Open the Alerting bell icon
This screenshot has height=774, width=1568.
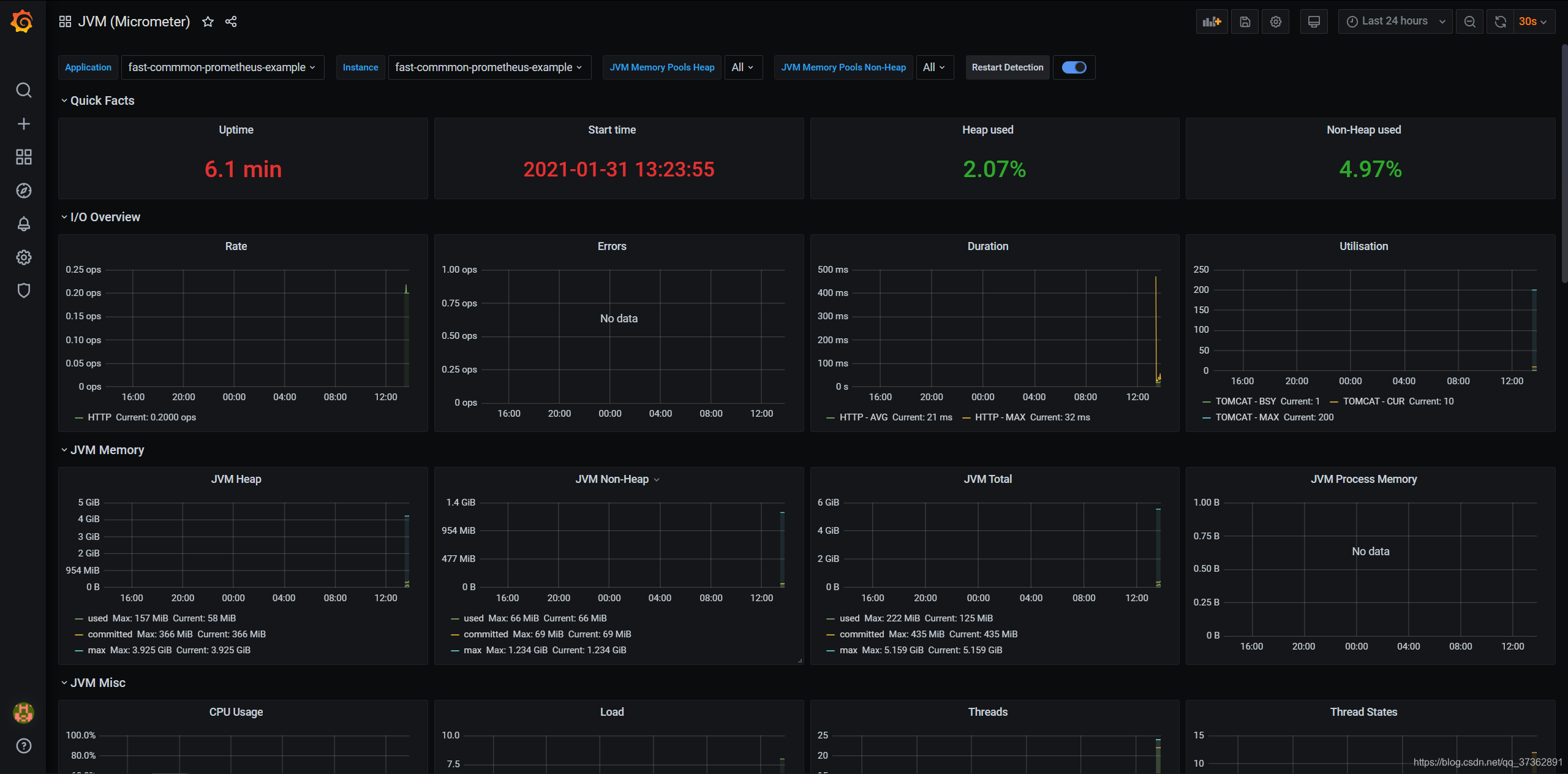(23, 224)
